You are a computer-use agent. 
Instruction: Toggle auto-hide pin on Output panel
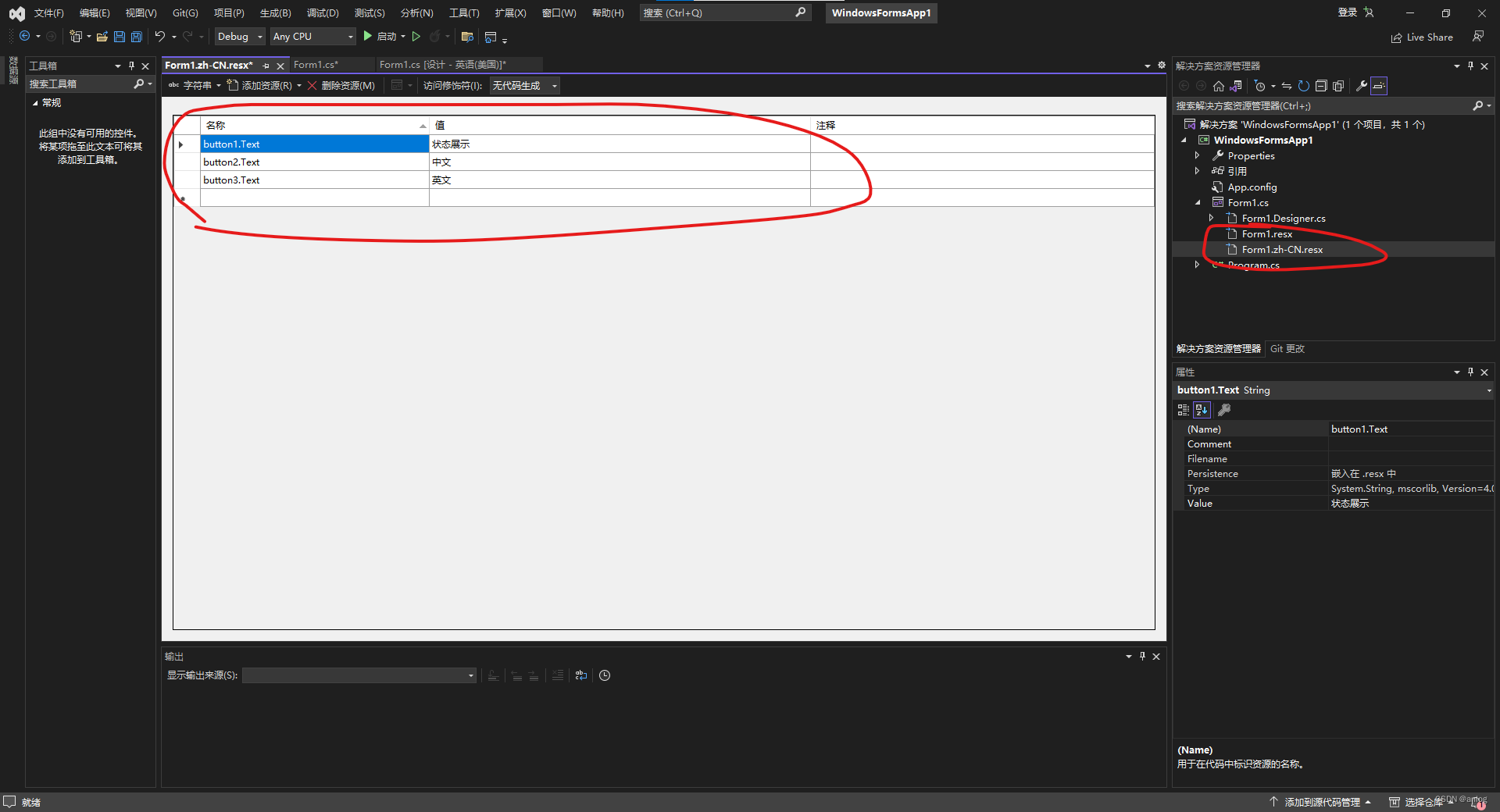click(x=1142, y=657)
